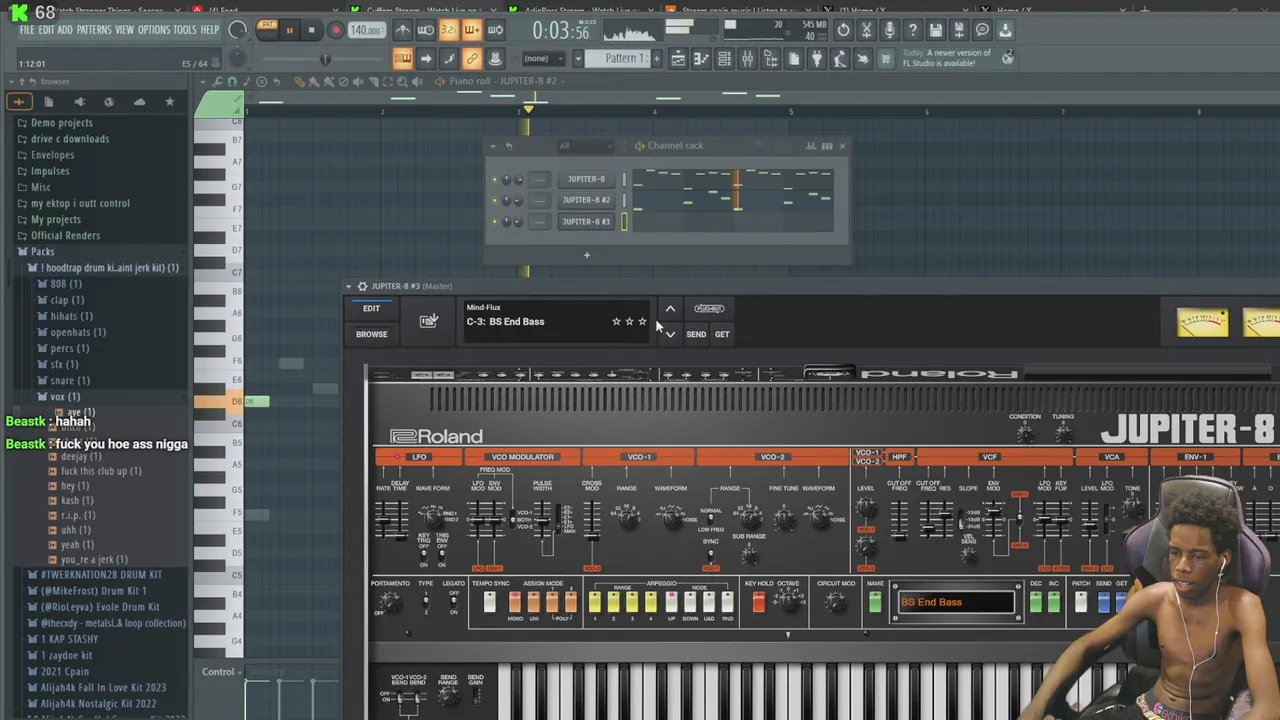The width and height of the screenshot is (1280, 720).
Task: Select the 'hey (1)' vox sample
Action: tap(75, 486)
